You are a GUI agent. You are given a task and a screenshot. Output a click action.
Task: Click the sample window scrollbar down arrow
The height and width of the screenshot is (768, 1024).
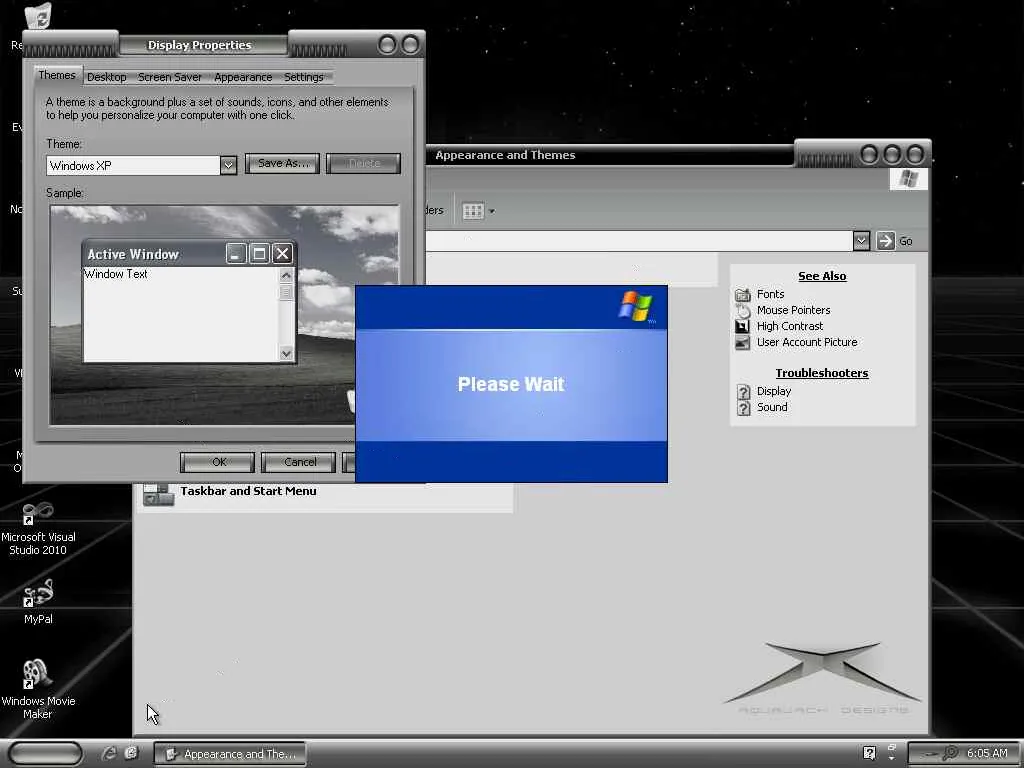286,354
